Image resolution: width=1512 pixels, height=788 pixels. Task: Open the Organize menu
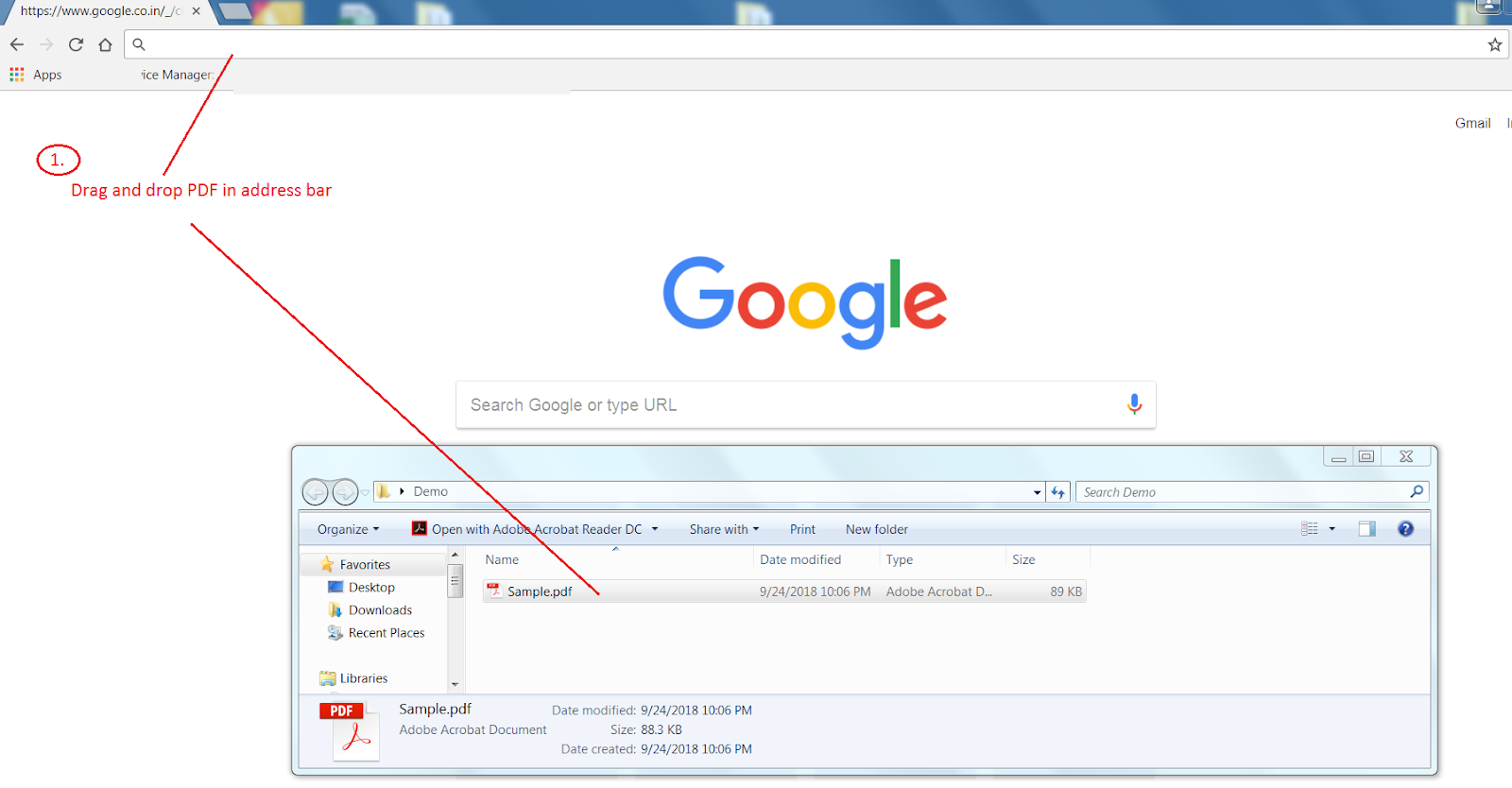pos(348,529)
